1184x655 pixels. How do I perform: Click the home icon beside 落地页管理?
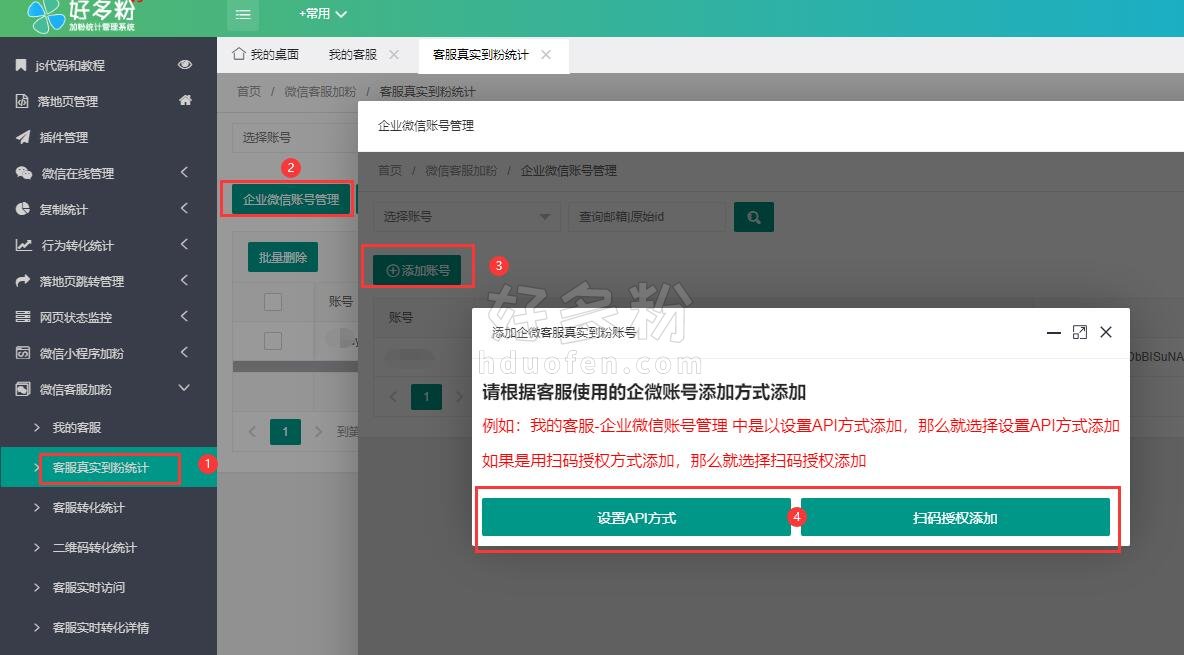(185, 101)
